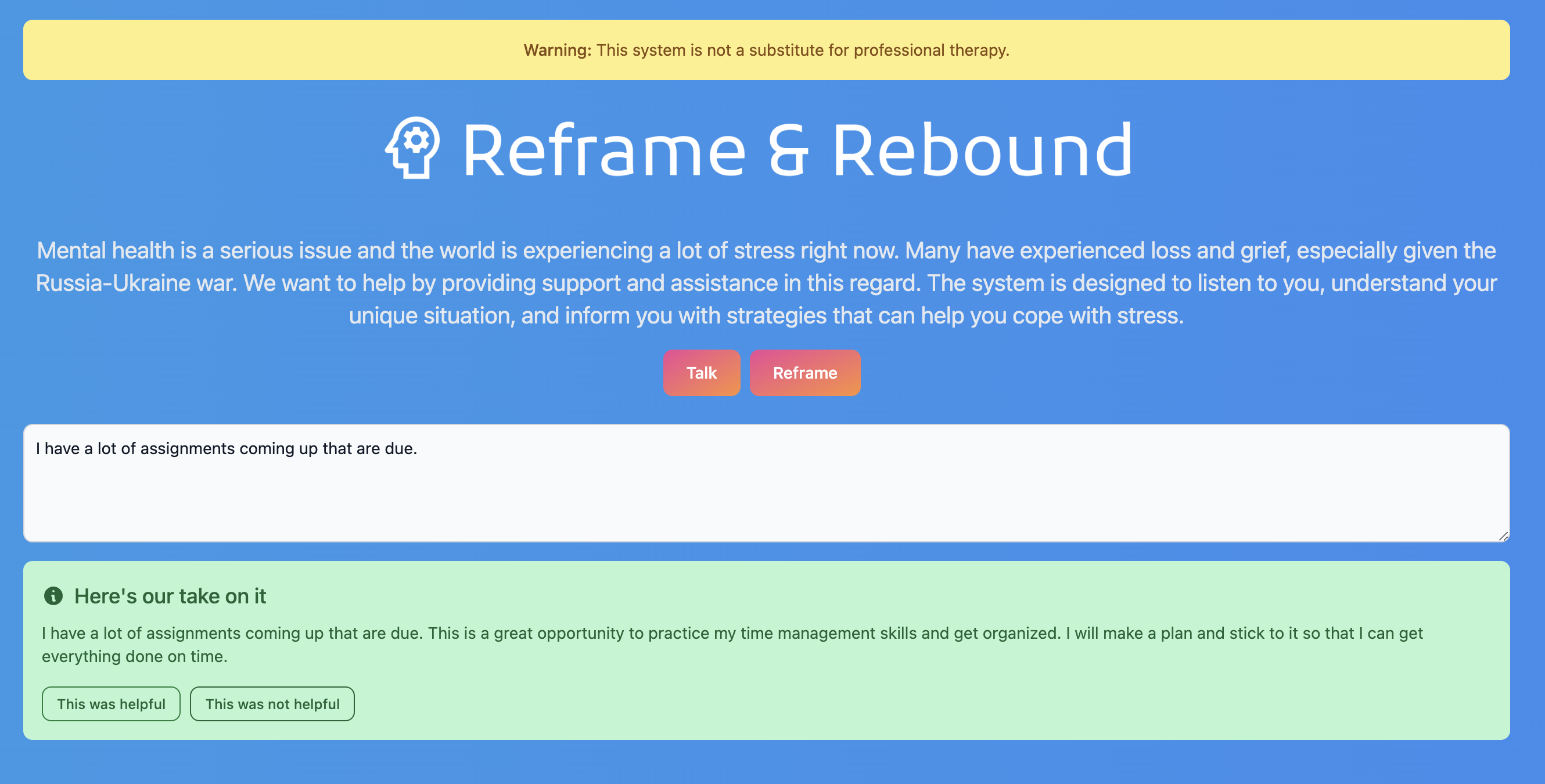Choose 'This was not helpful' feedback

click(x=272, y=704)
